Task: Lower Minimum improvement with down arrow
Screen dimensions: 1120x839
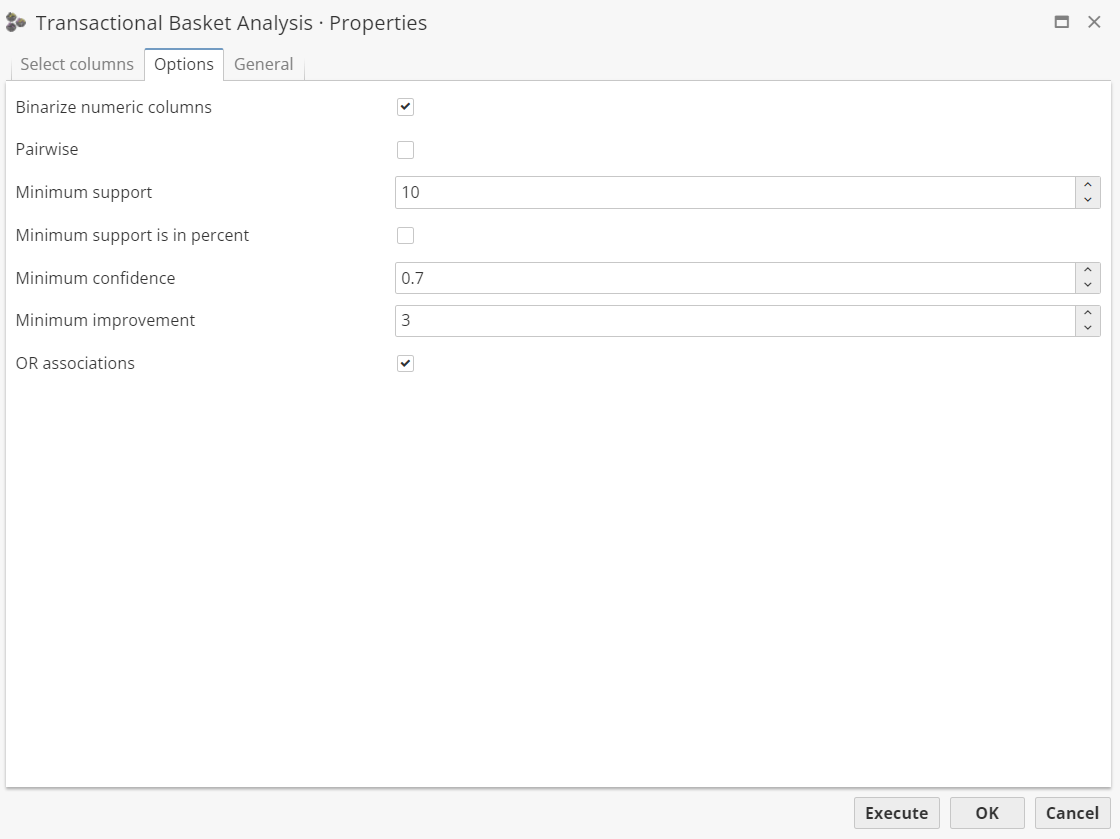Action: click(x=1088, y=328)
